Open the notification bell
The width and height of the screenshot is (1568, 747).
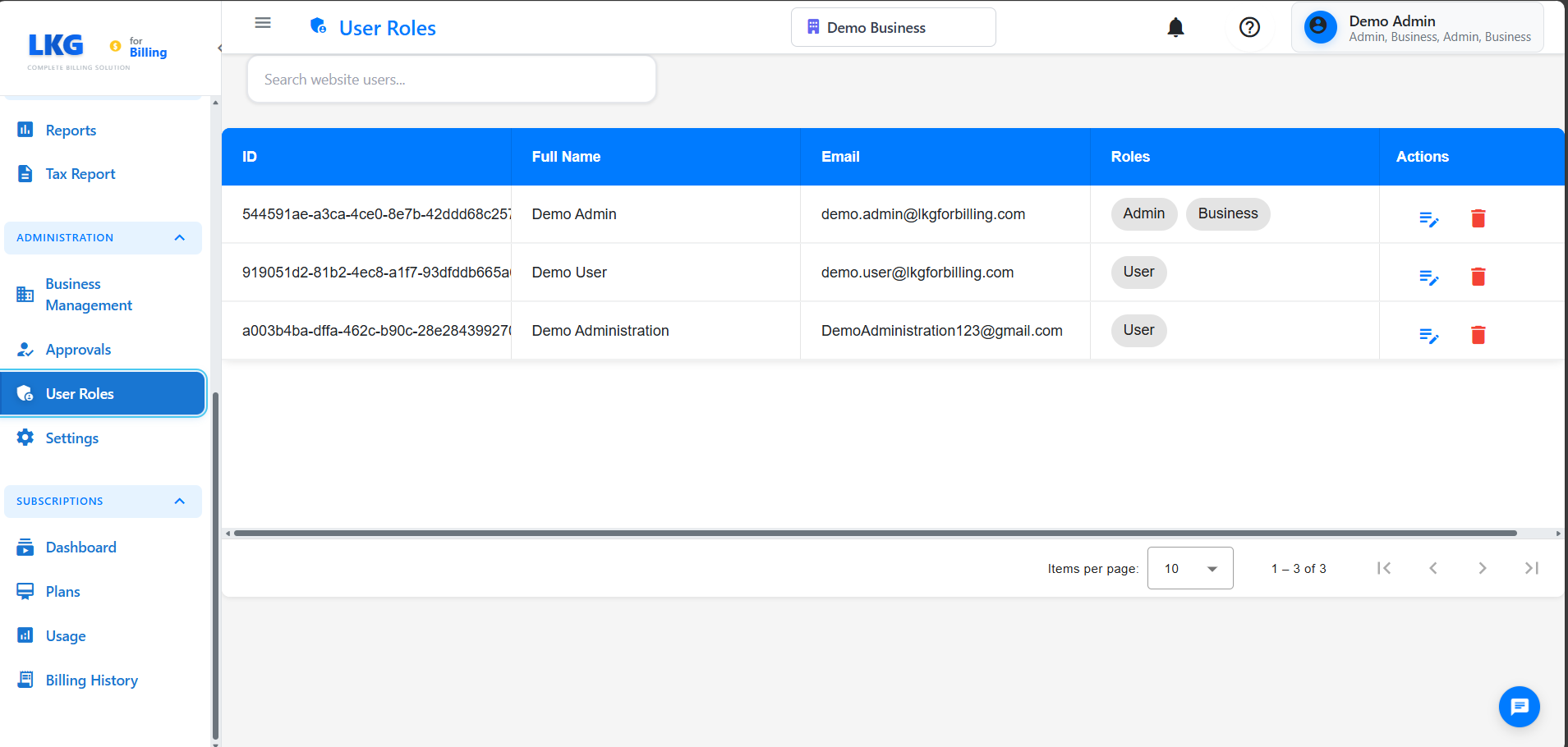pyautogui.click(x=1175, y=27)
